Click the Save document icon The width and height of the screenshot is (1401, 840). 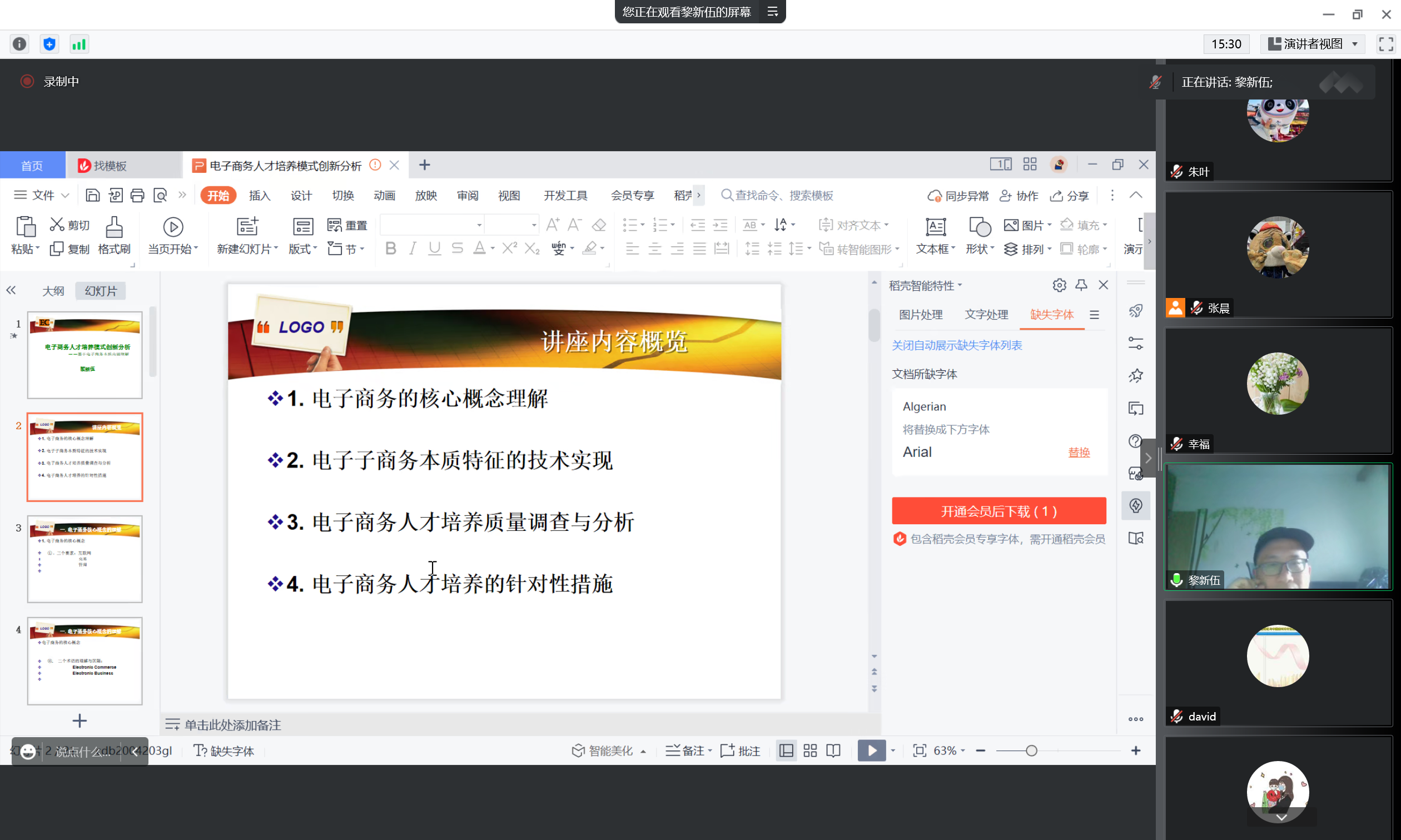click(x=92, y=195)
